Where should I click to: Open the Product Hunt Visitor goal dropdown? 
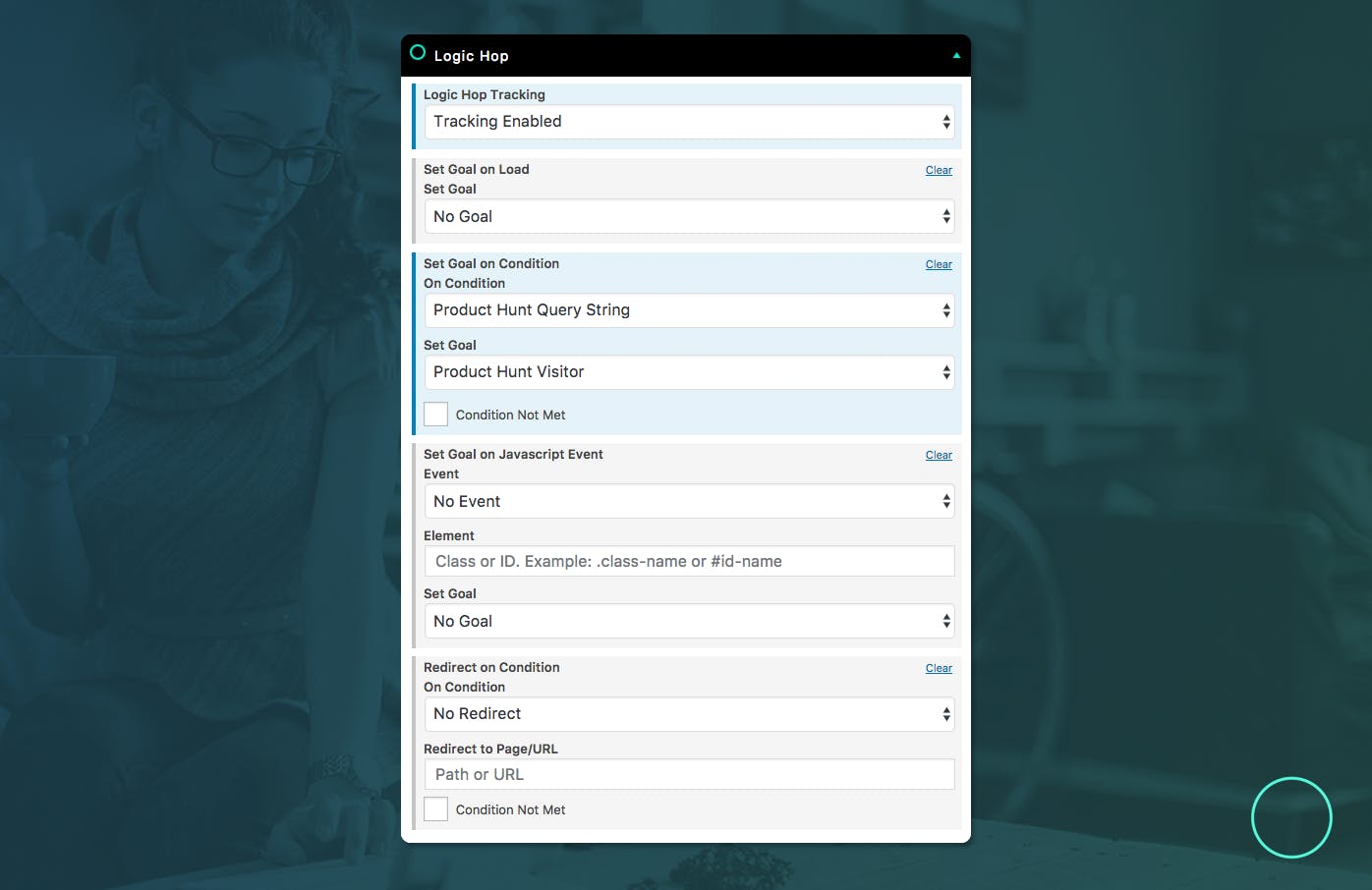[689, 372]
